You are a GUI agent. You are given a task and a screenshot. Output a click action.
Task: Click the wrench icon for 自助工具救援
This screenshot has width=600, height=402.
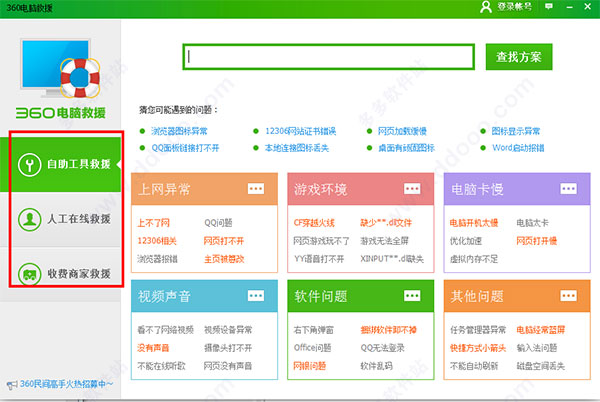click(29, 164)
